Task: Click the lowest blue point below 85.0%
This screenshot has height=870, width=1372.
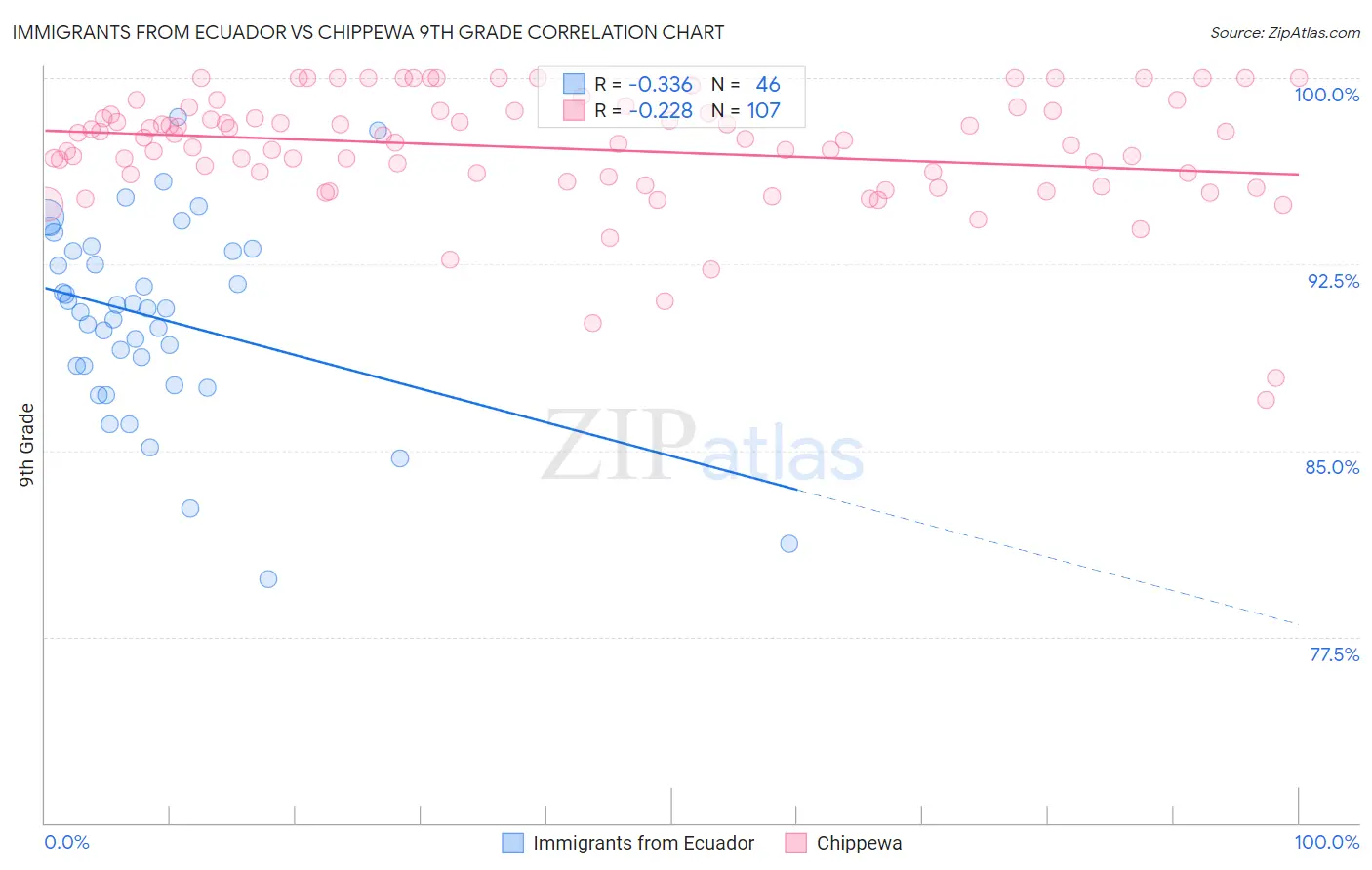Action: [x=268, y=579]
